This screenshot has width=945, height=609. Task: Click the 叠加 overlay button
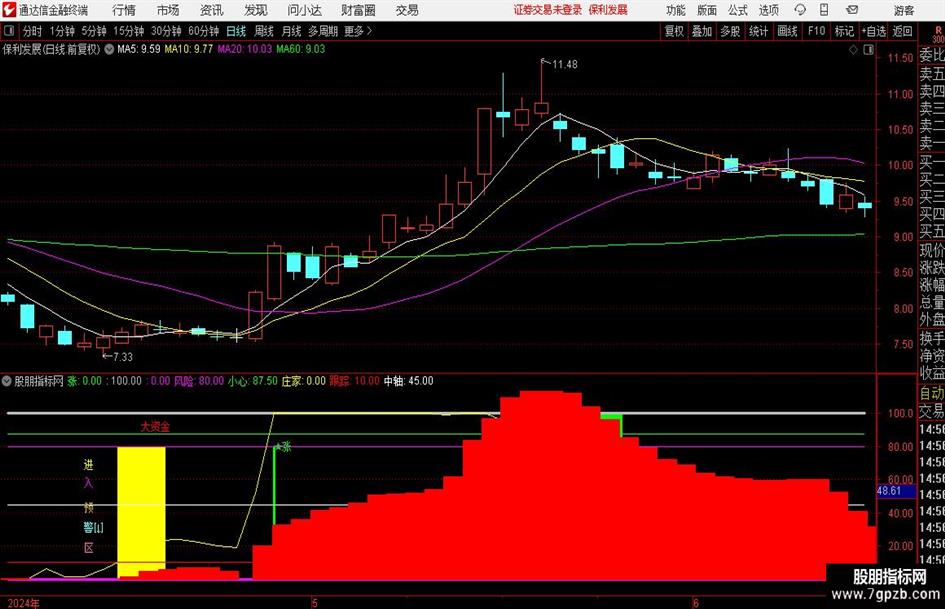(702, 31)
